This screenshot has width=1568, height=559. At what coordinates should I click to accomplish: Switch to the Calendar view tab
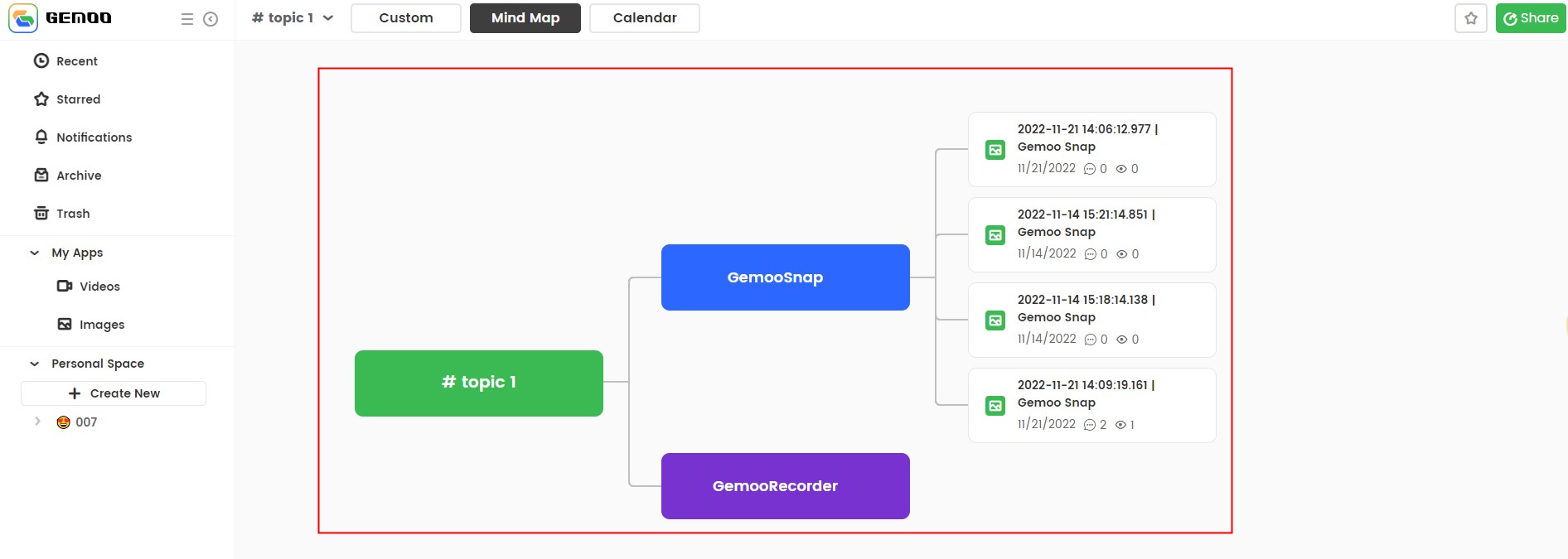tap(645, 18)
